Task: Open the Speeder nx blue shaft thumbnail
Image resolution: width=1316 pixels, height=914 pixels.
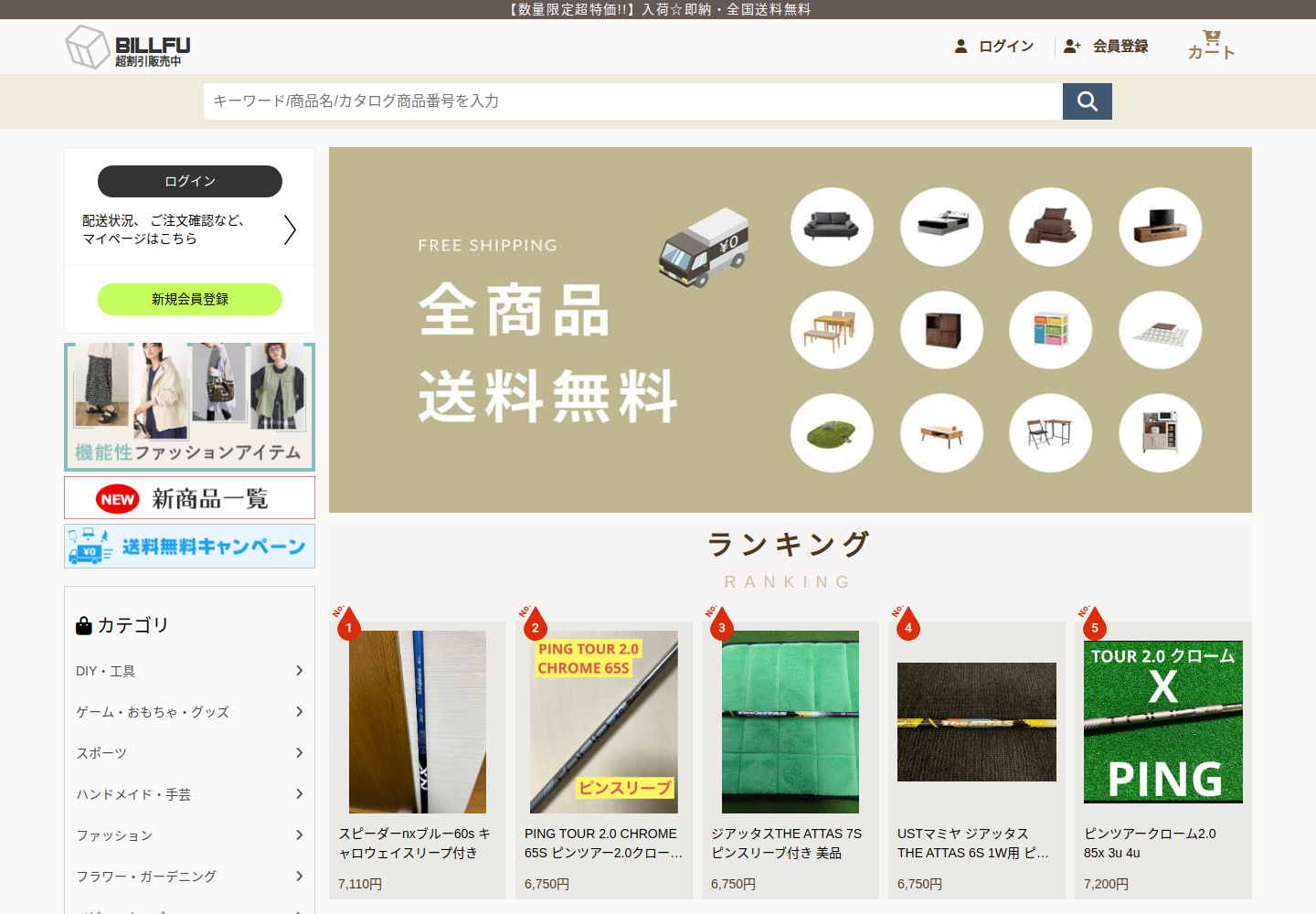Action: (x=418, y=722)
